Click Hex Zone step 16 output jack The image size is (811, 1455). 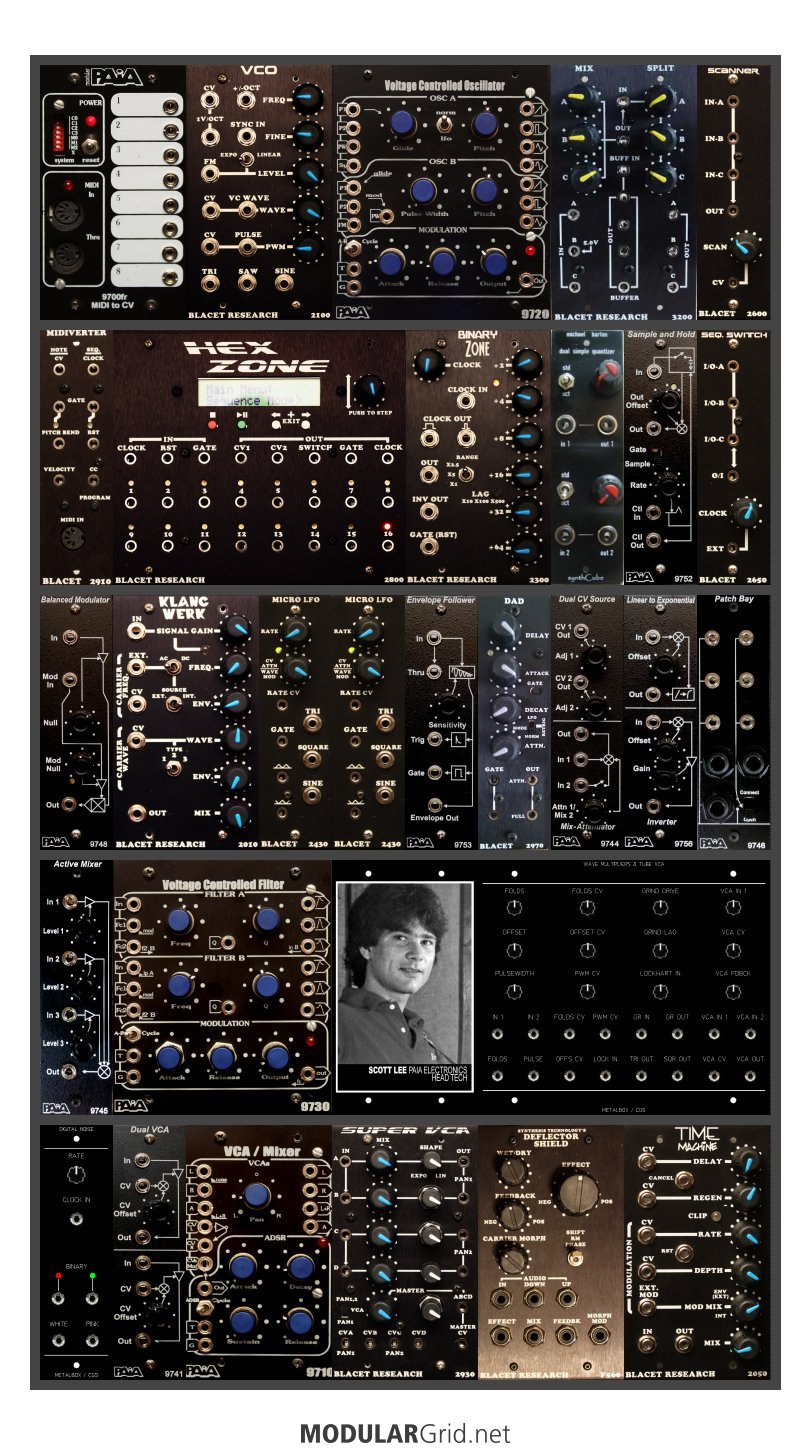click(388, 548)
